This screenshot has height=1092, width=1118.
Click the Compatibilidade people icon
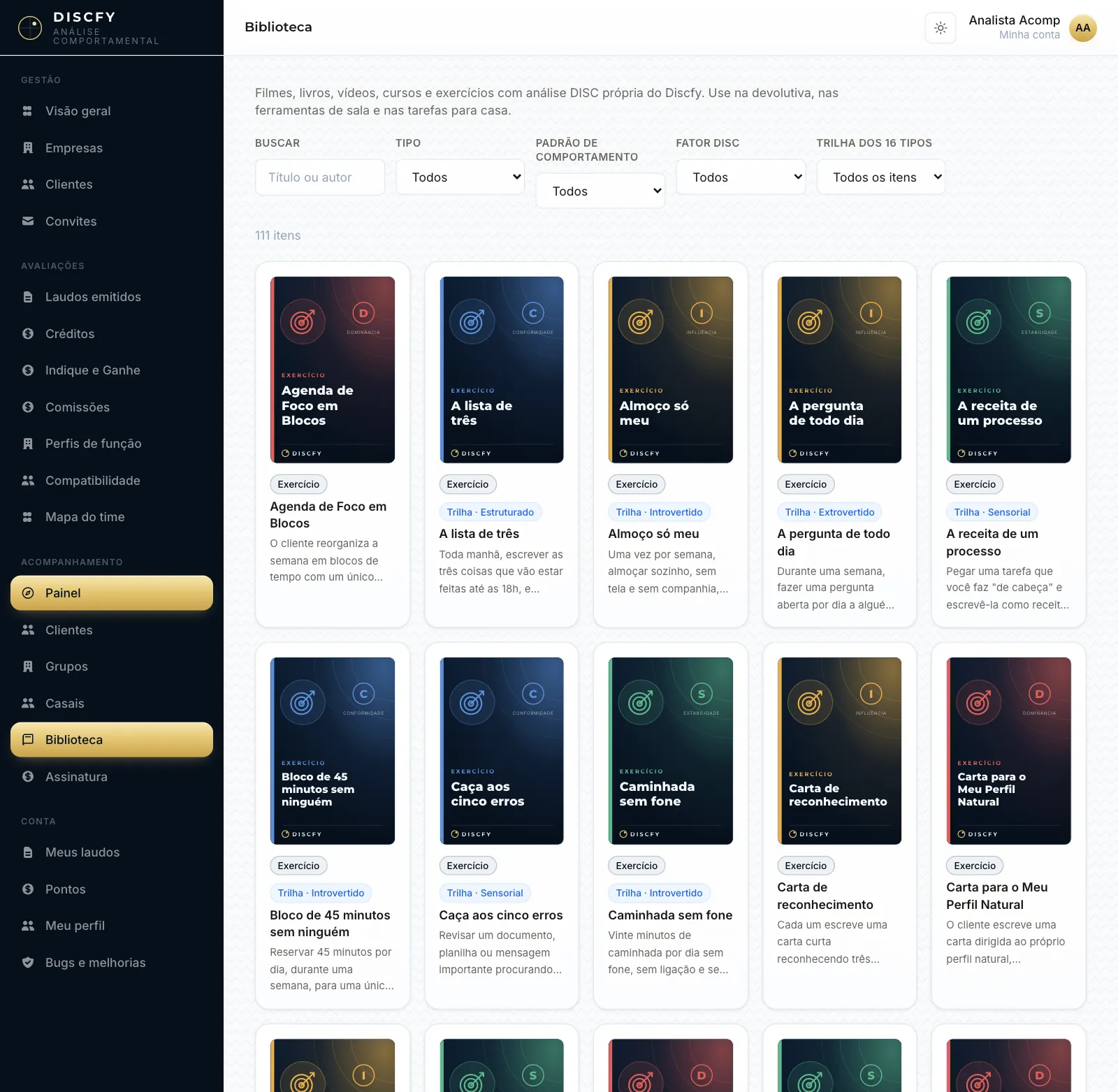[x=28, y=481]
